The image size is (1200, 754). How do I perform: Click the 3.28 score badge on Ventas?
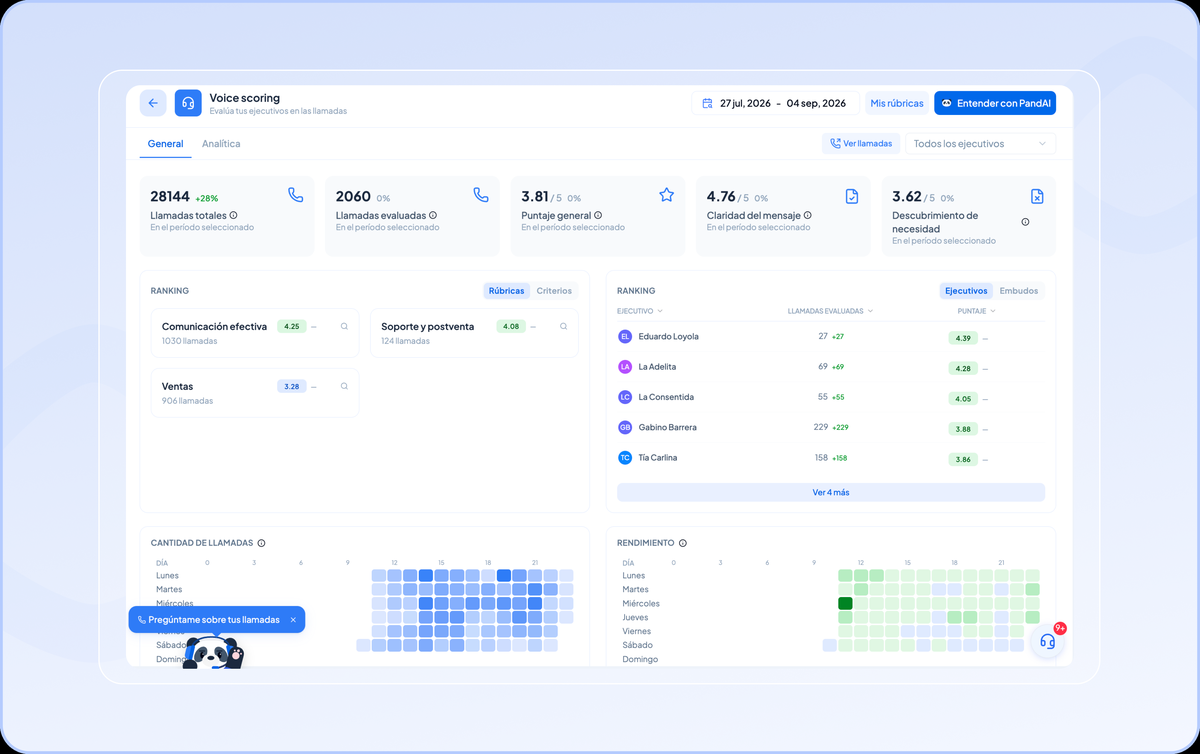291,386
